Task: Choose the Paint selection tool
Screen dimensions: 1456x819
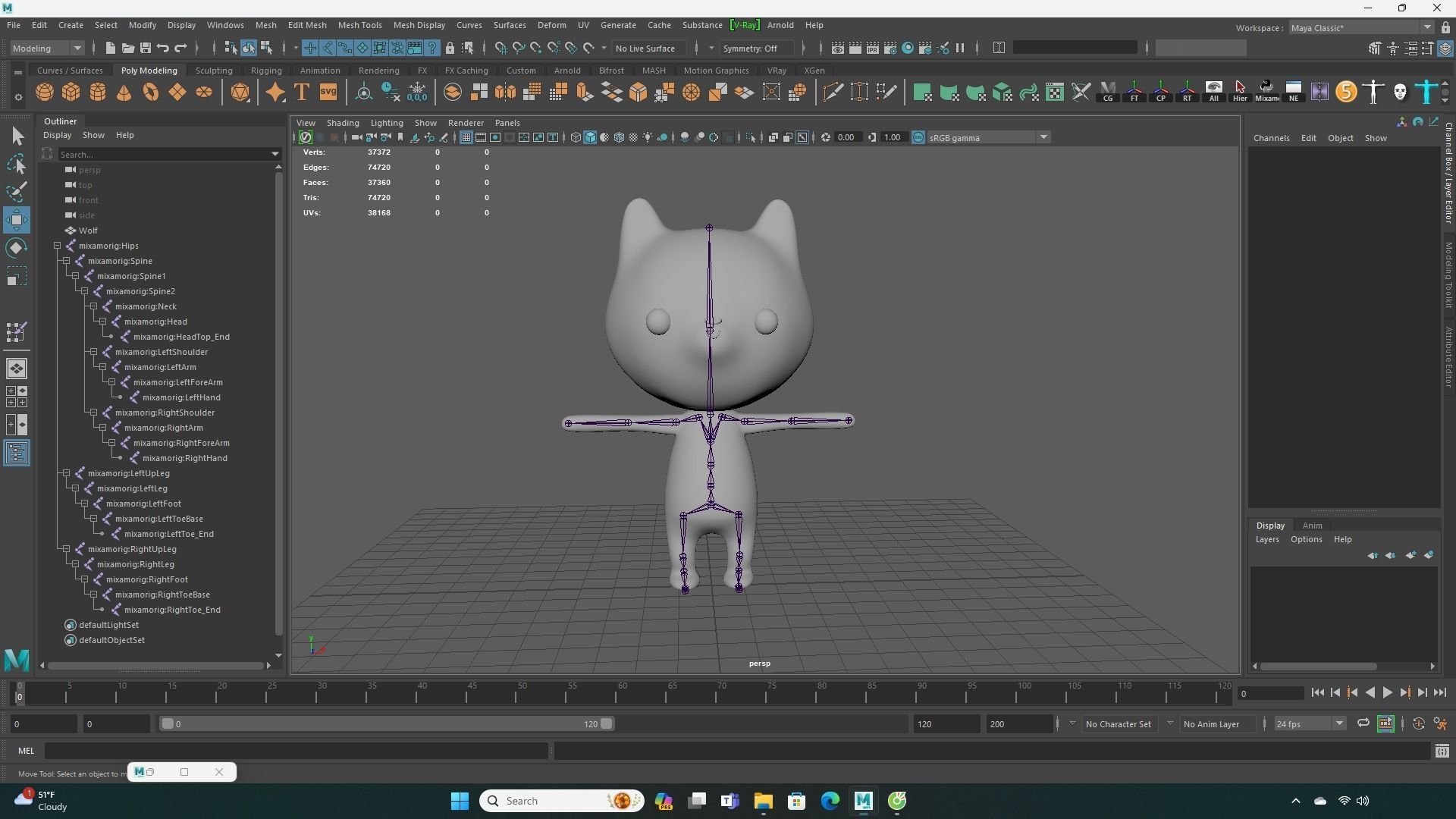Action: pos(17,191)
